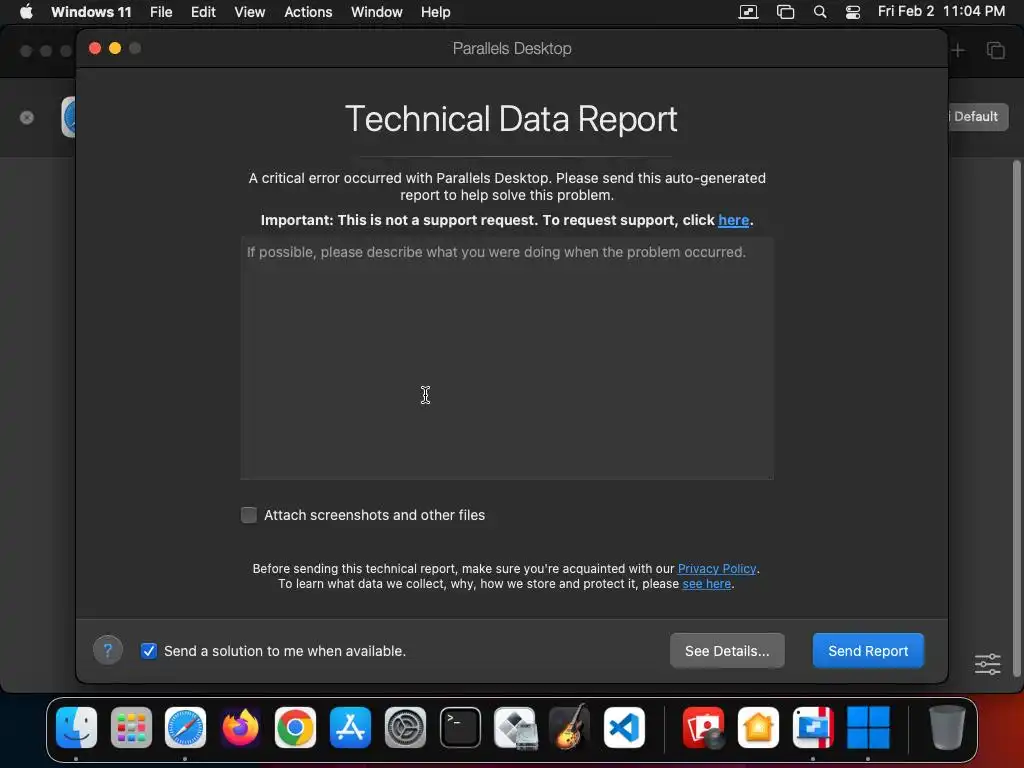
Task: Click the 'here' support request link
Action: click(733, 221)
